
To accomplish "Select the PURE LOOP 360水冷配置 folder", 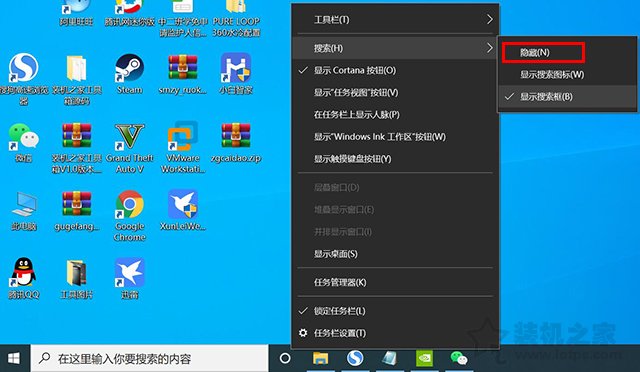I will [x=236, y=19].
